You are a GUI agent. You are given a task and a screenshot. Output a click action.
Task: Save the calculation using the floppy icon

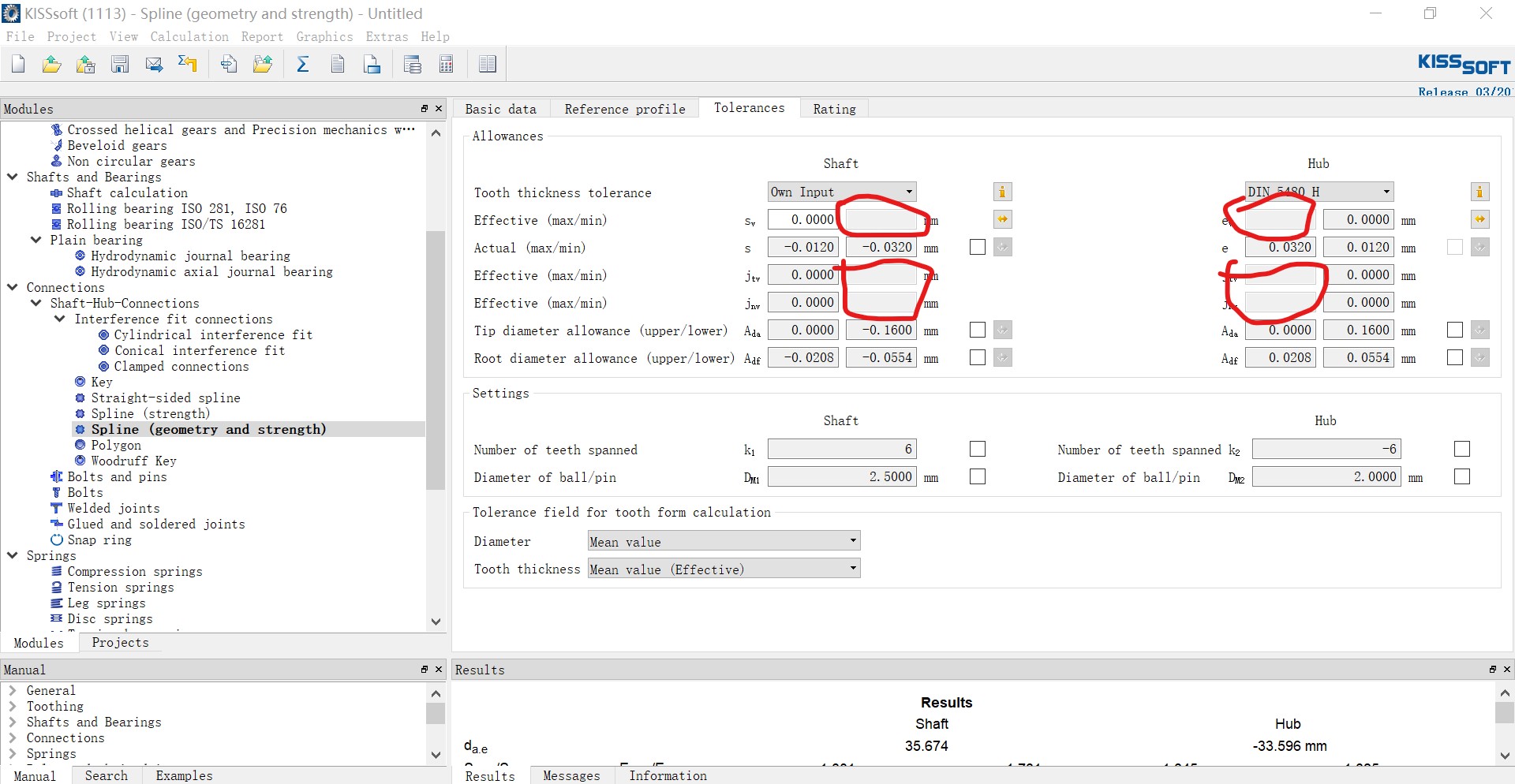[120, 64]
